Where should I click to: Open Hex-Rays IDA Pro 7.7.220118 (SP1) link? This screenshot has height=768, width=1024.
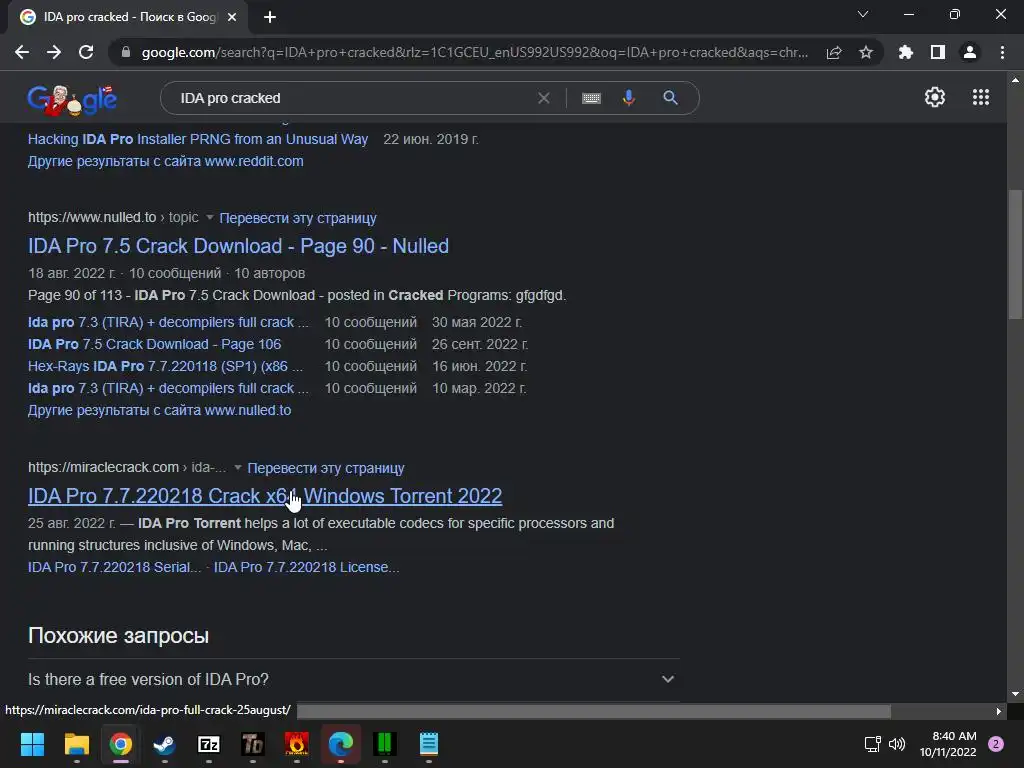165,366
